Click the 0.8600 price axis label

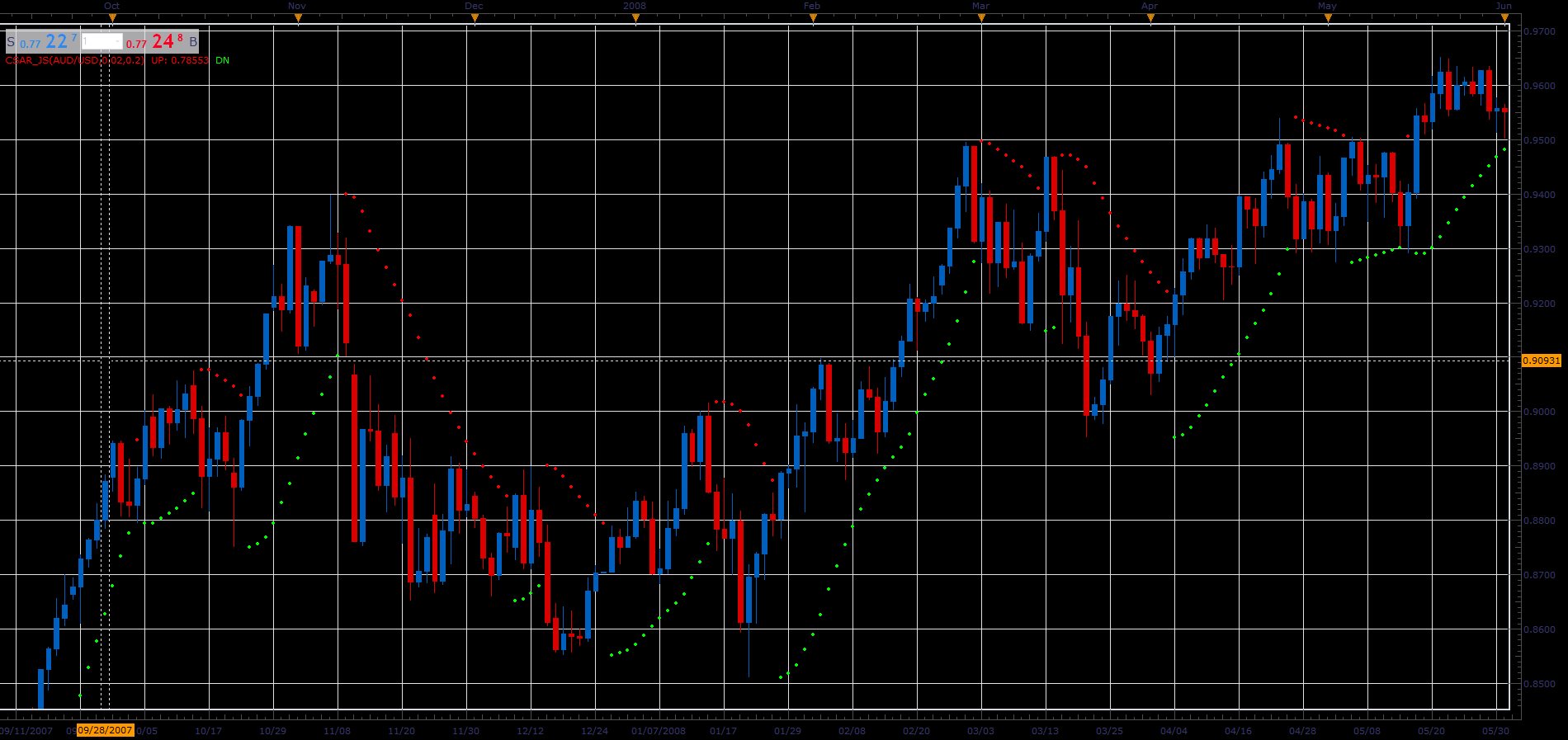click(1541, 629)
